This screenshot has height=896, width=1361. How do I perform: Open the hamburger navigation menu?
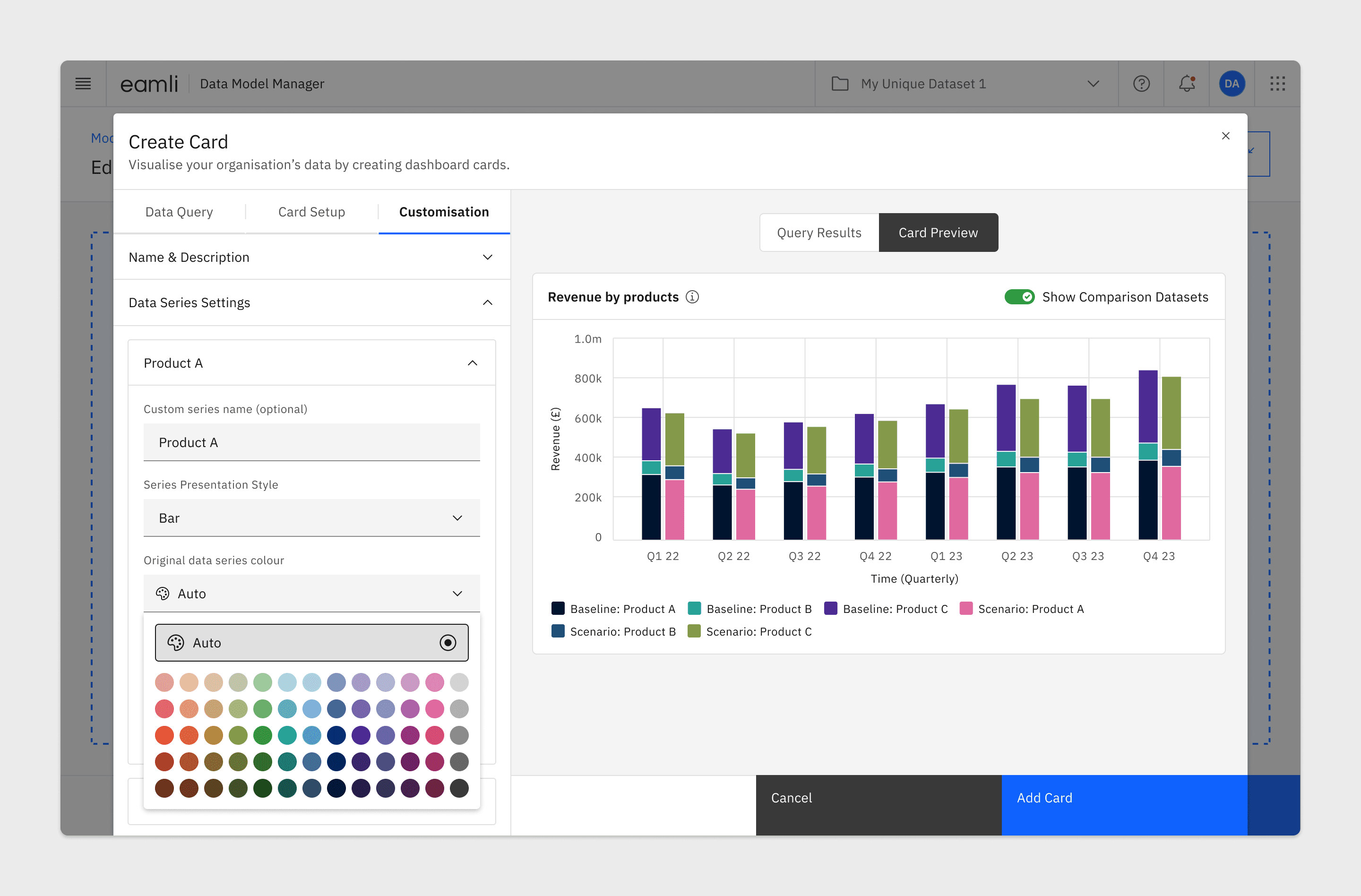coord(83,84)
